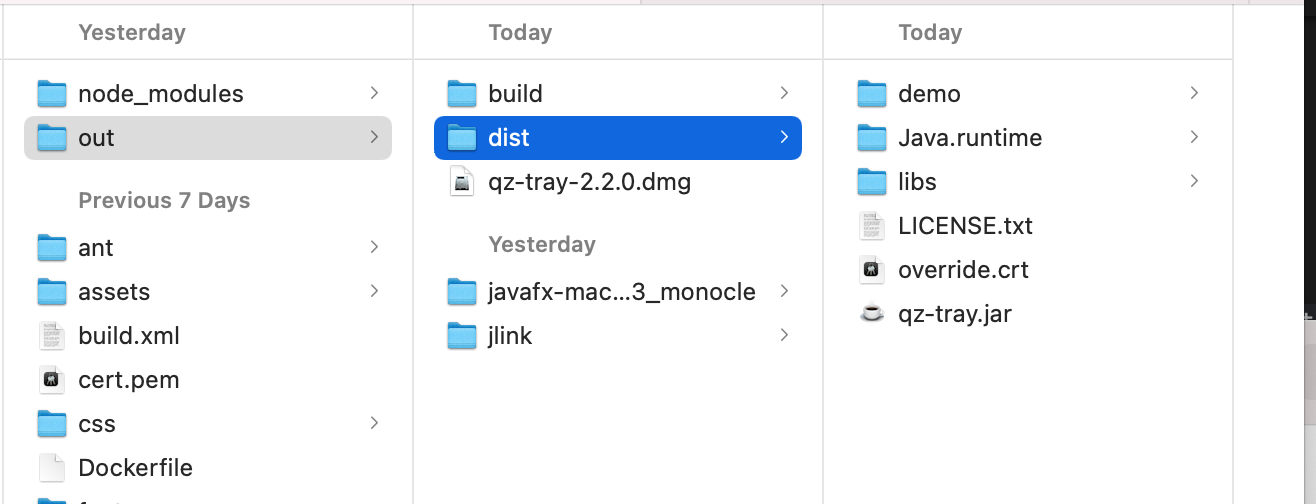This screenshot has height=504, width=1316.
Task: Expand the build folder chevron
Action: click(784, 93)
